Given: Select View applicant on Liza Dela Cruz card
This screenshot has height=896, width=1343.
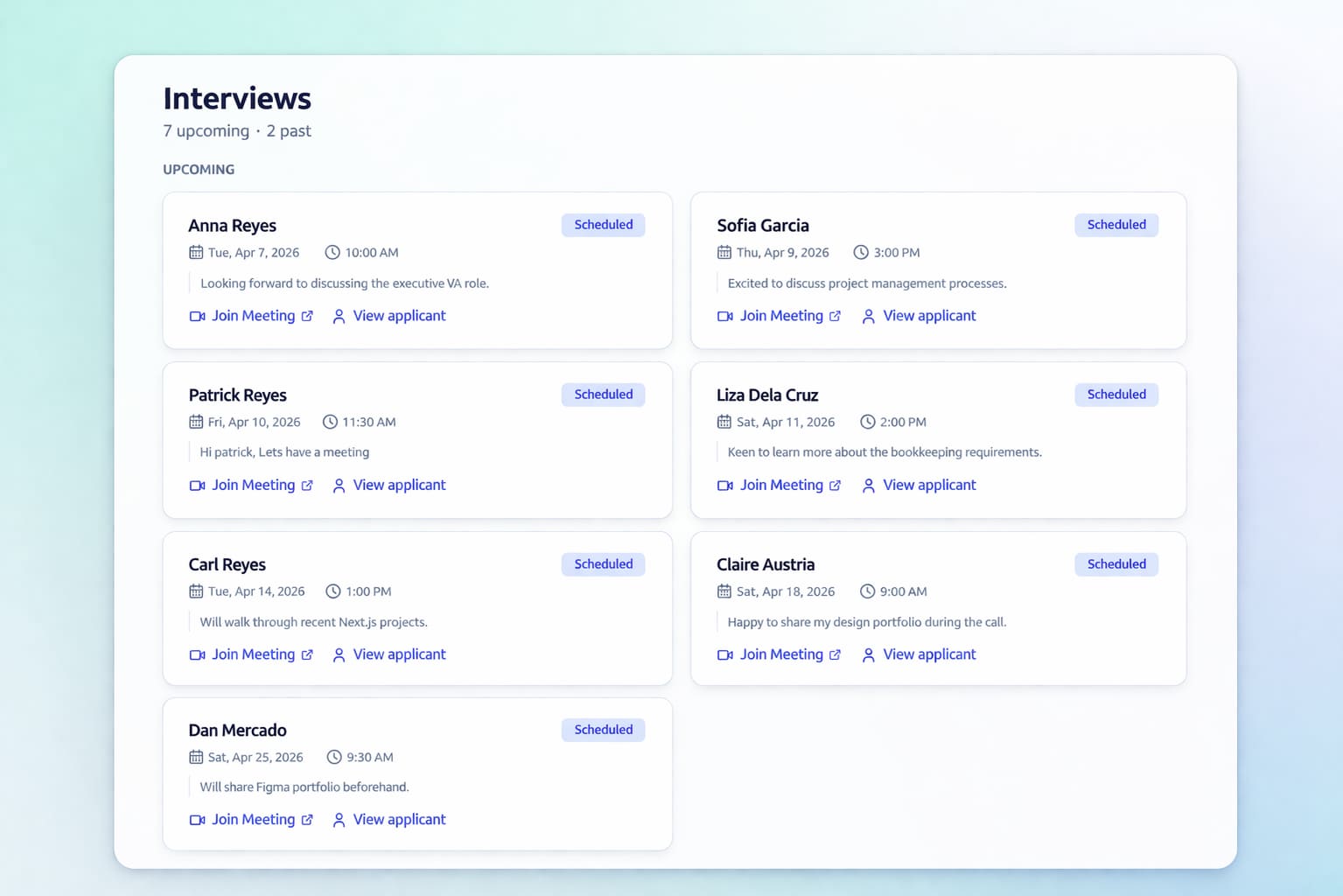Looking at the screenshot, I should click(929, 485).
